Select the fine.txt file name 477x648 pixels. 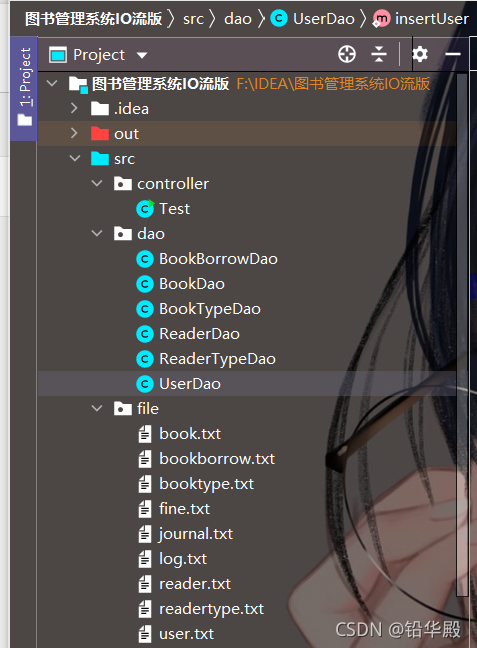pos(184,509)
